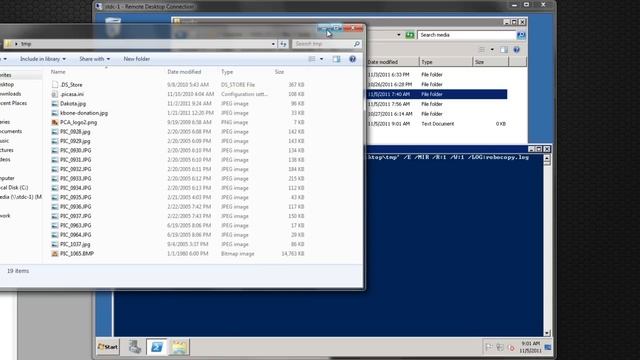
Task: Open help in the media window
Action: [517, 50]
